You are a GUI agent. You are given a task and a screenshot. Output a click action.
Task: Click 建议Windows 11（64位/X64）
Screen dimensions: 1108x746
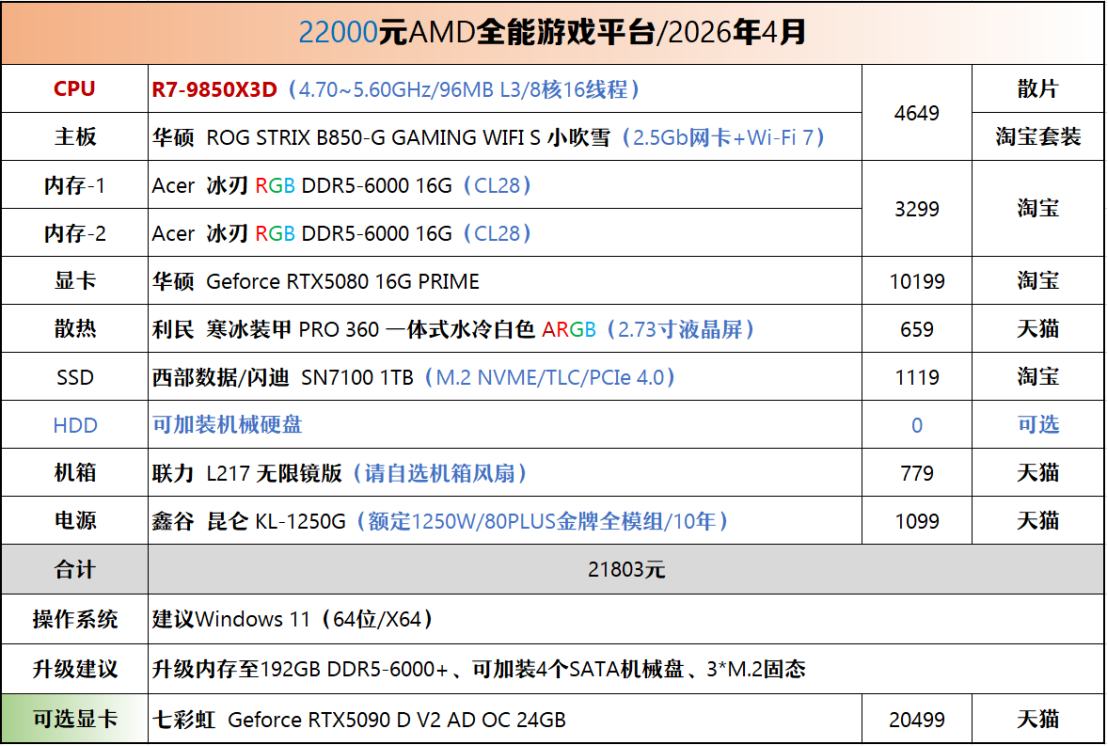(291, 620)
